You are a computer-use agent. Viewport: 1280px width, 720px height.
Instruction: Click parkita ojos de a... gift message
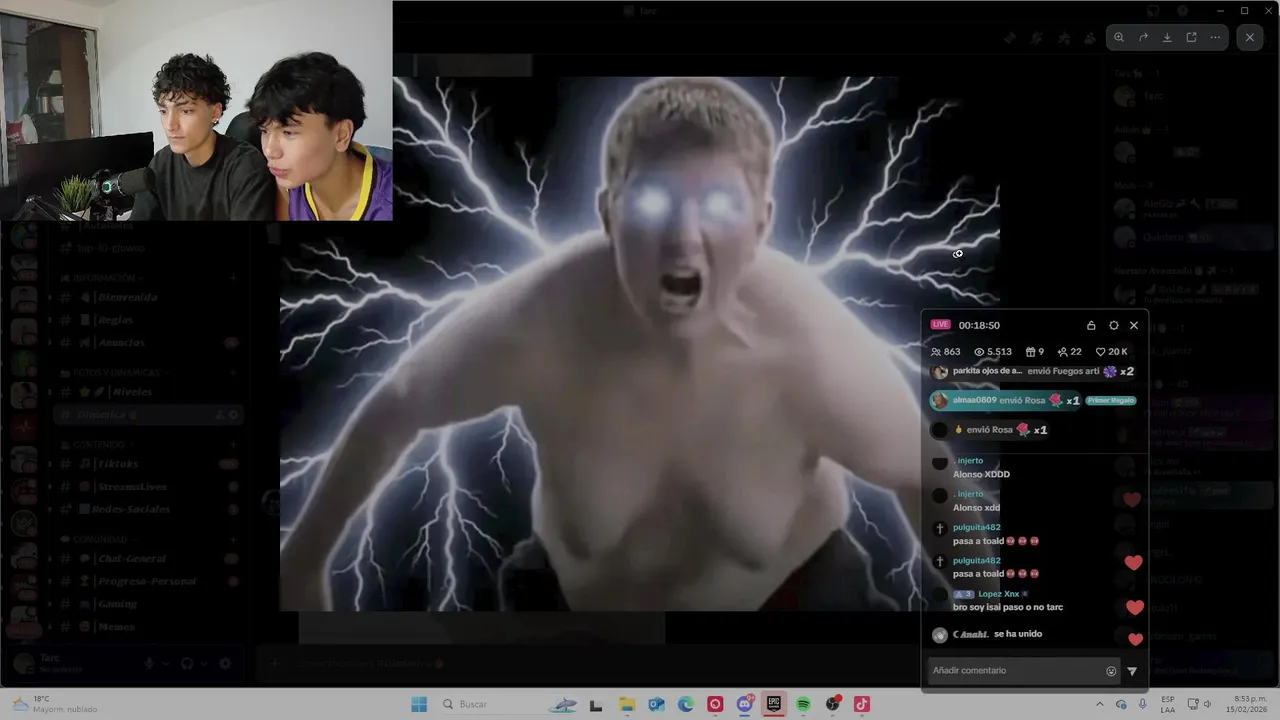(1033, 371)
